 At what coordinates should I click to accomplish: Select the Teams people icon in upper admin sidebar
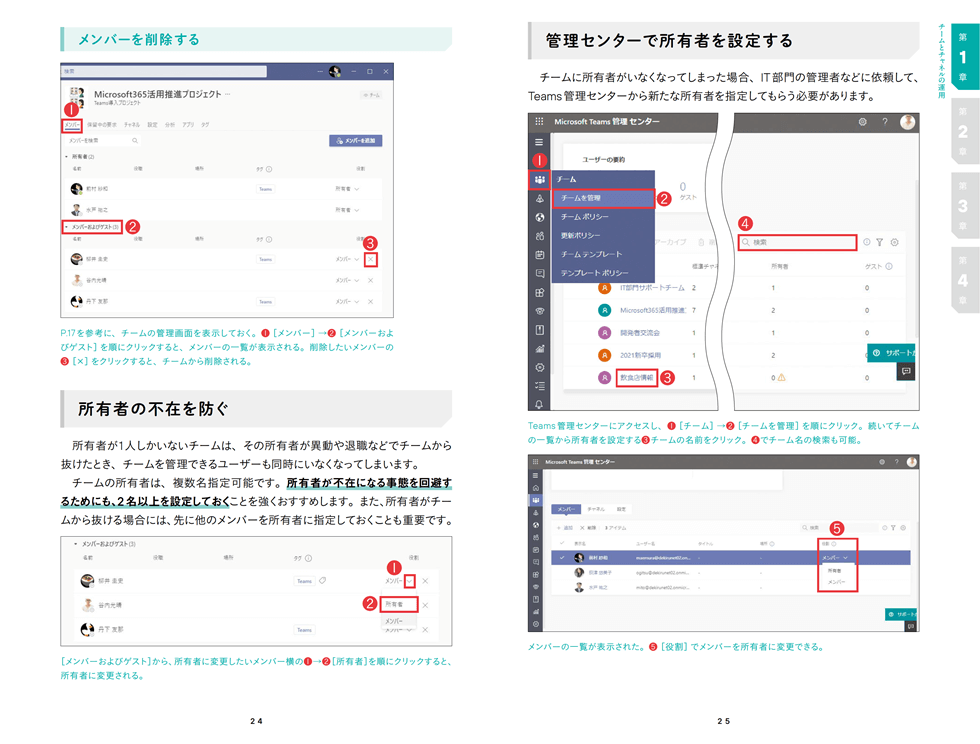539,179
